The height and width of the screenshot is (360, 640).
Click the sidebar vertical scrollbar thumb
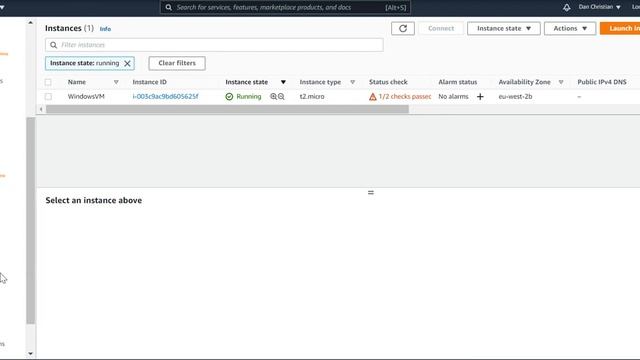(x=31, y=220)
